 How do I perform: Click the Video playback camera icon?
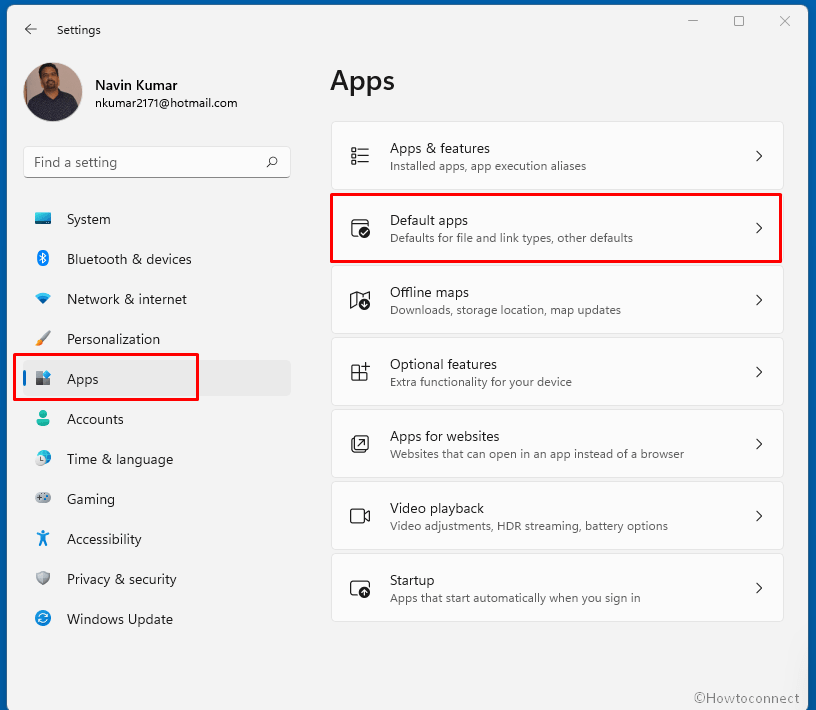(360, 516)
